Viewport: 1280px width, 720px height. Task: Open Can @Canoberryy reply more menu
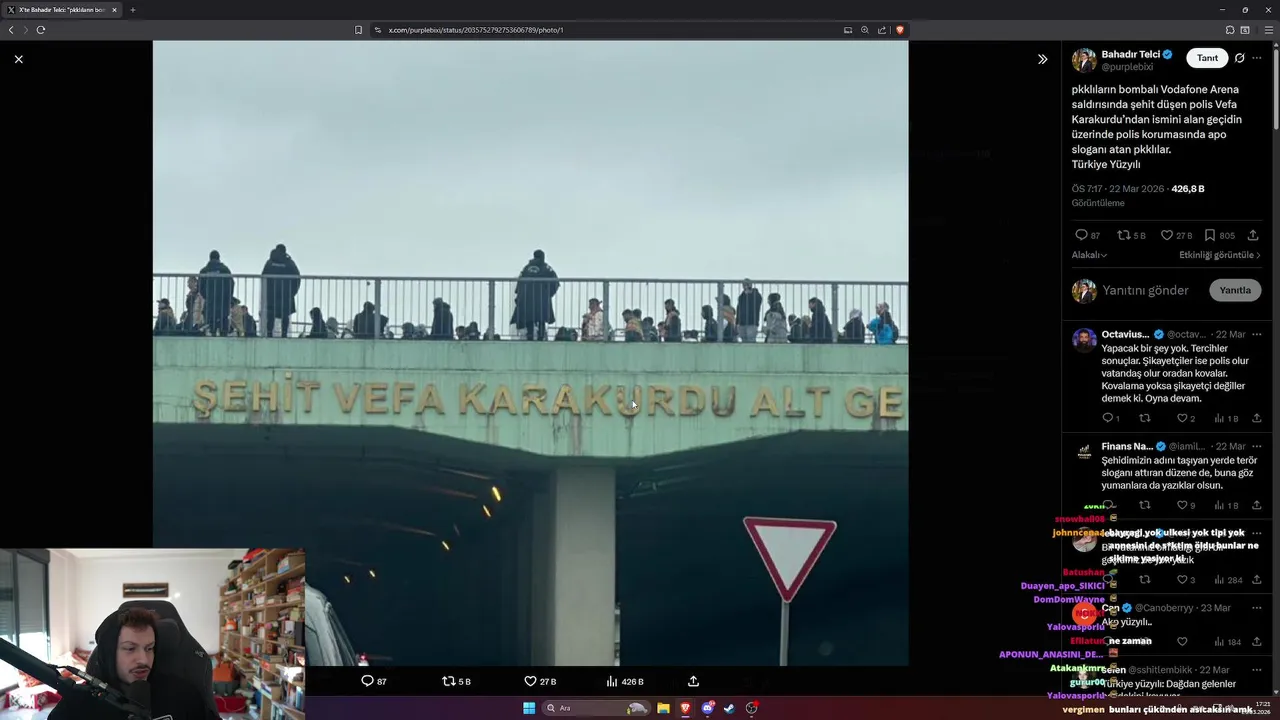coord(1257,607)
